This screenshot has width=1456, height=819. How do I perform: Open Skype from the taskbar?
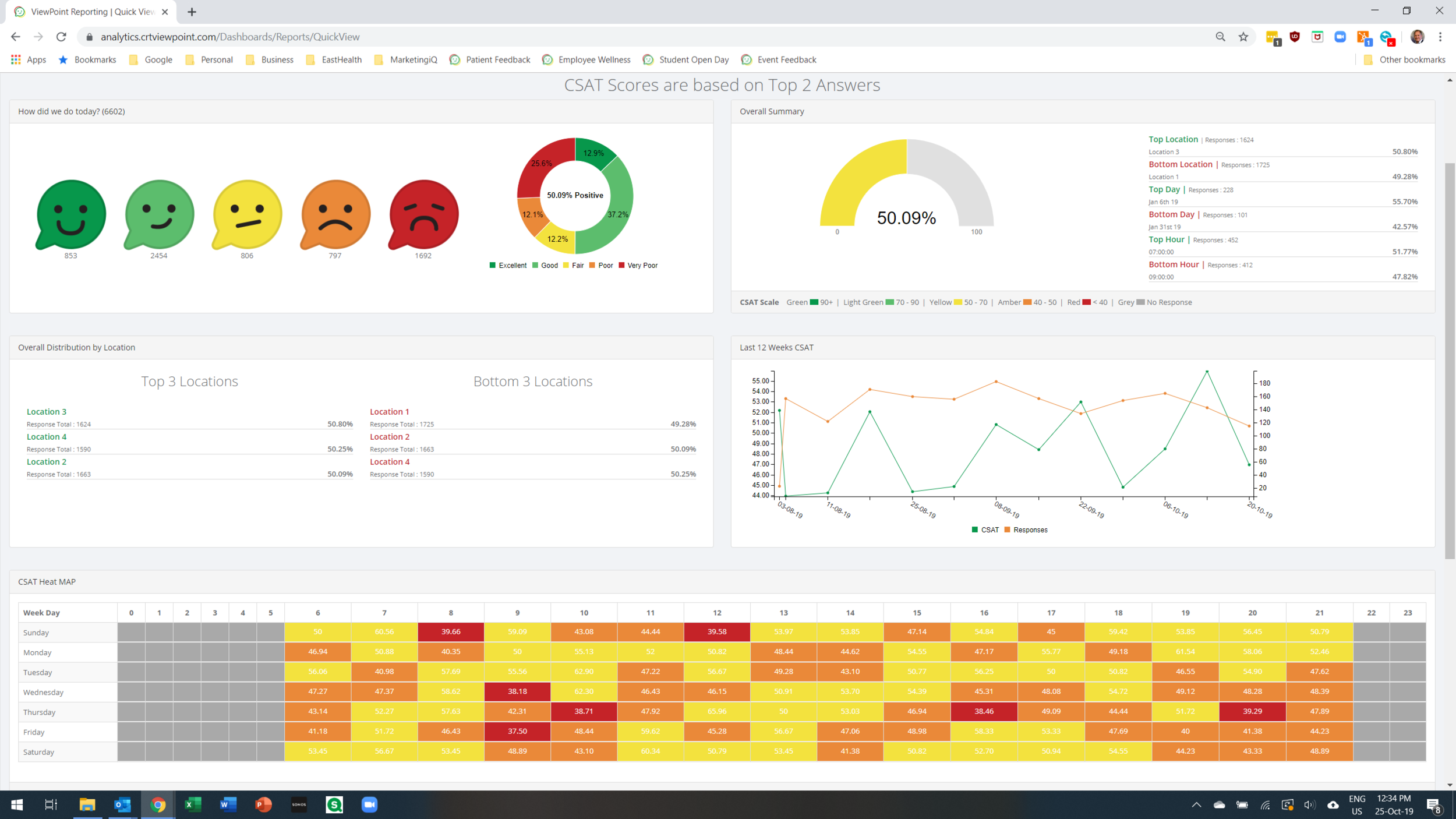click(x=334, y=804)
